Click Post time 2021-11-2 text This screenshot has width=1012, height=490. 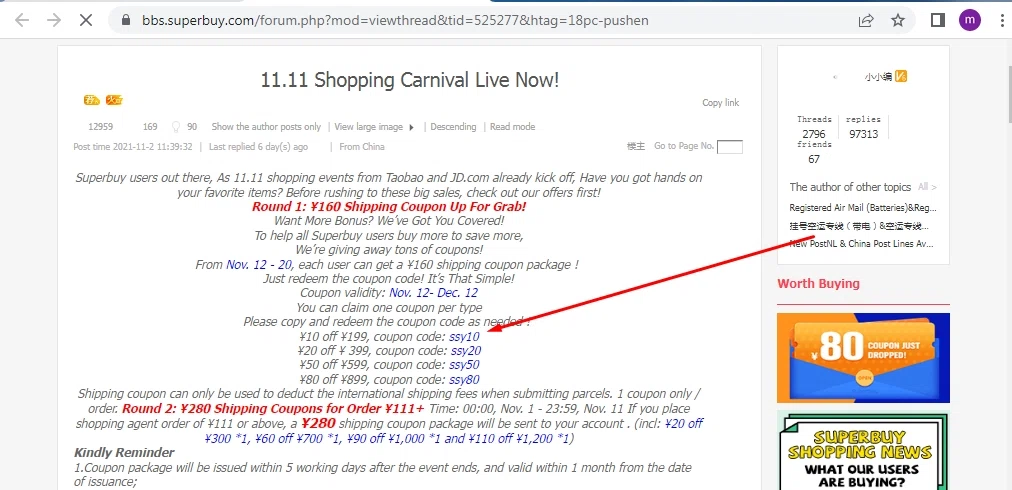click(133, 147)
